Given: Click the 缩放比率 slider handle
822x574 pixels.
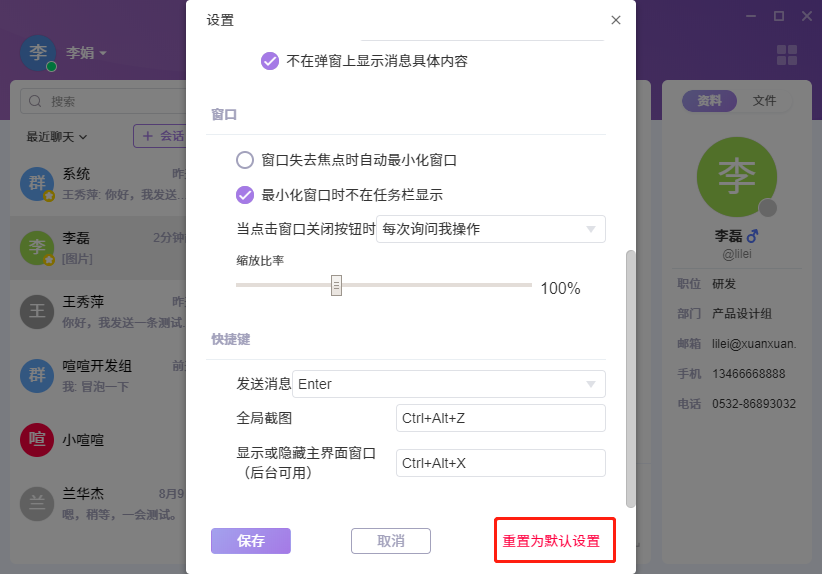Looking at the screenshot, I should coord(337,285).
